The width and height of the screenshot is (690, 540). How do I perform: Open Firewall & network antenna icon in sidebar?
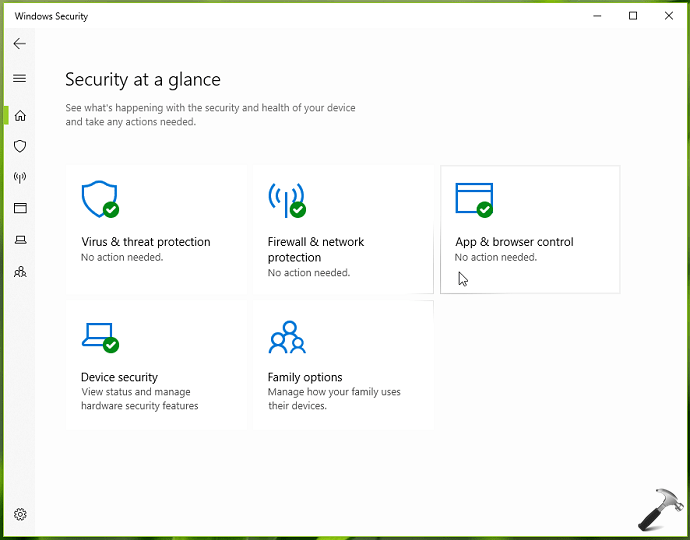pos(20,177)
